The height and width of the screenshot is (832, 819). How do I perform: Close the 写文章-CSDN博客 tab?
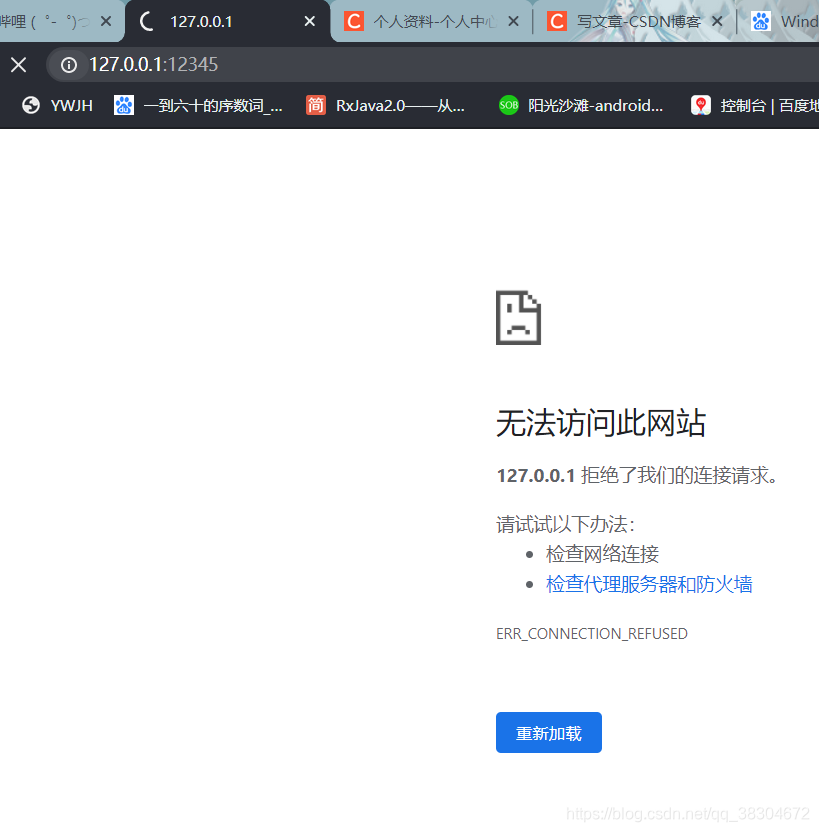click(x=717, y=20)
